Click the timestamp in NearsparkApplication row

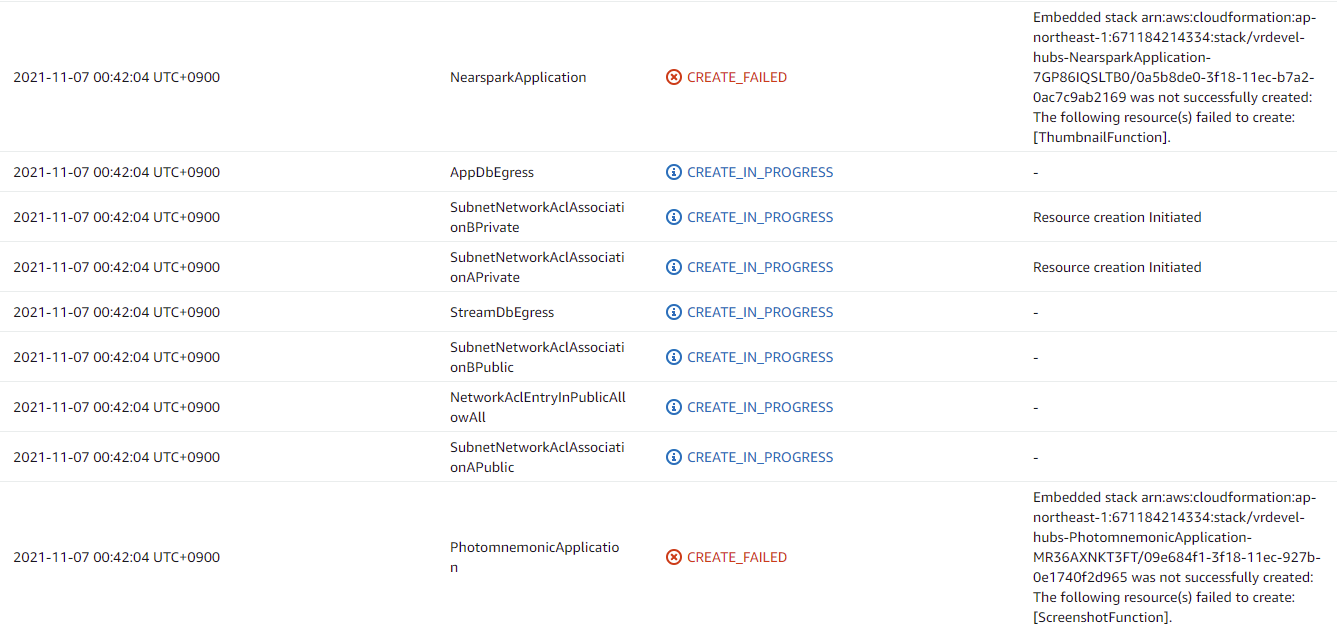(x=116, y=77)
